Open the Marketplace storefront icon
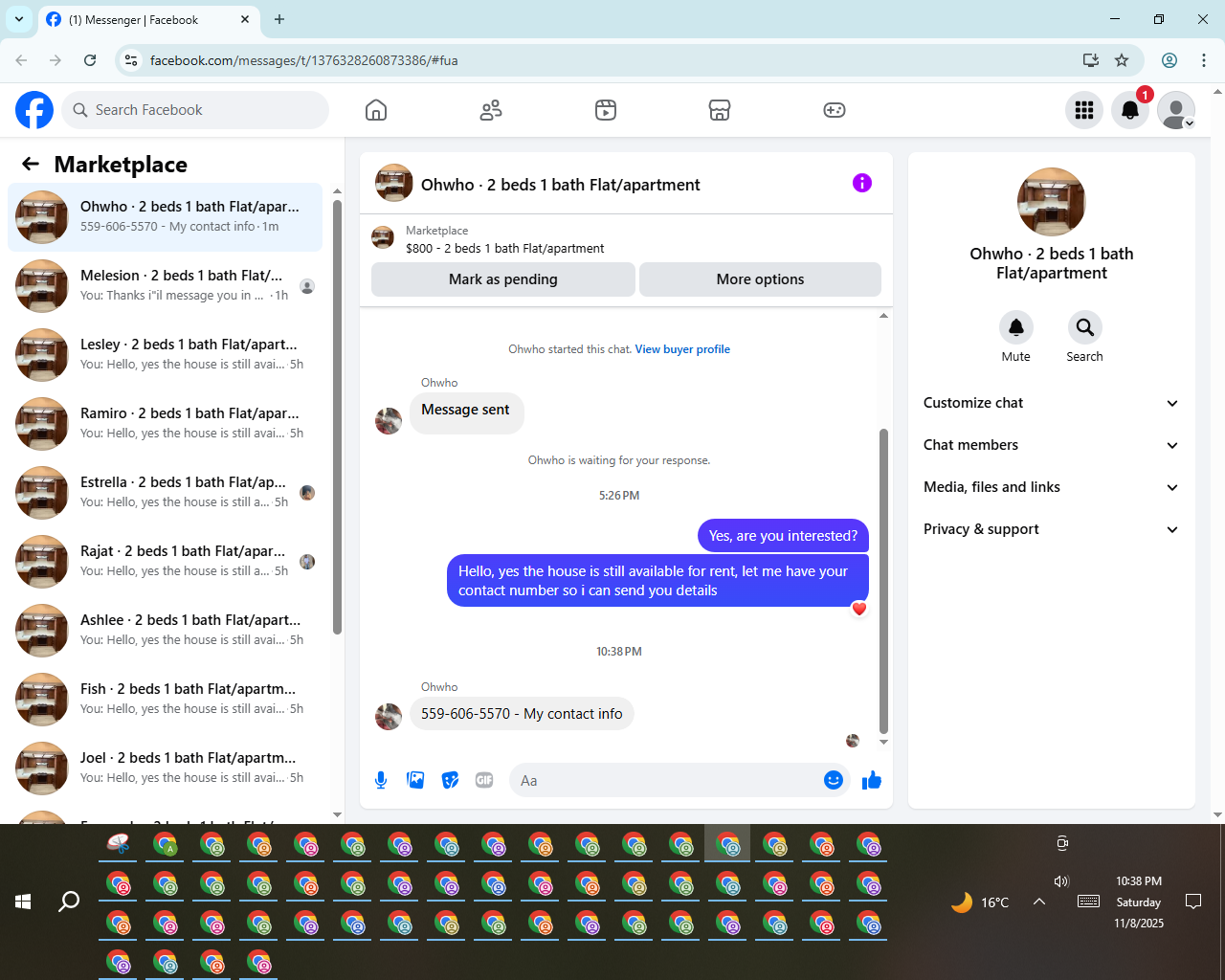Image resolution: width=1225 pixels, height=980 pixels. pyautogui.click(x=720, y=110)
